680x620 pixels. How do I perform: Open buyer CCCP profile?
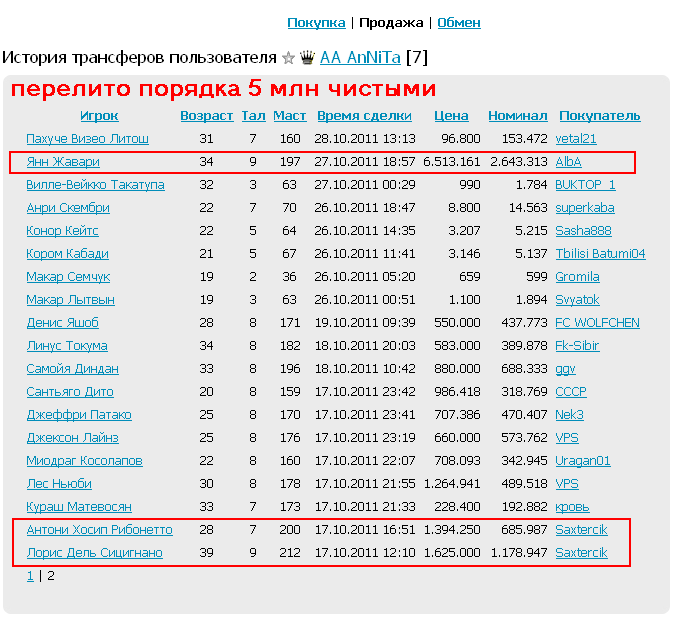click(x=571, y=392)
